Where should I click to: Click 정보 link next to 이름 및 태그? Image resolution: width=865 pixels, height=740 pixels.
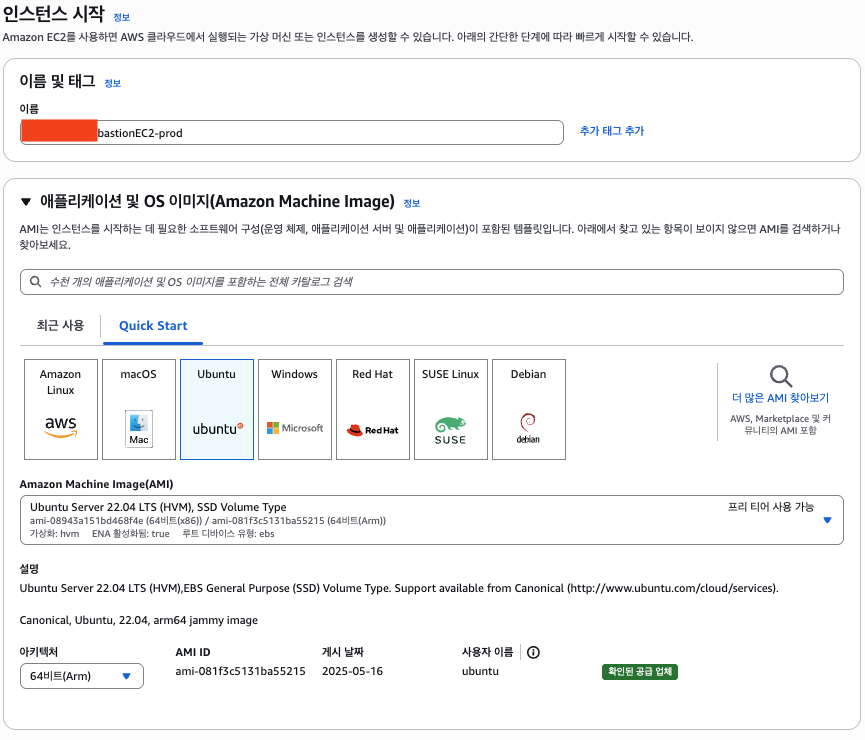click(113, 83)
